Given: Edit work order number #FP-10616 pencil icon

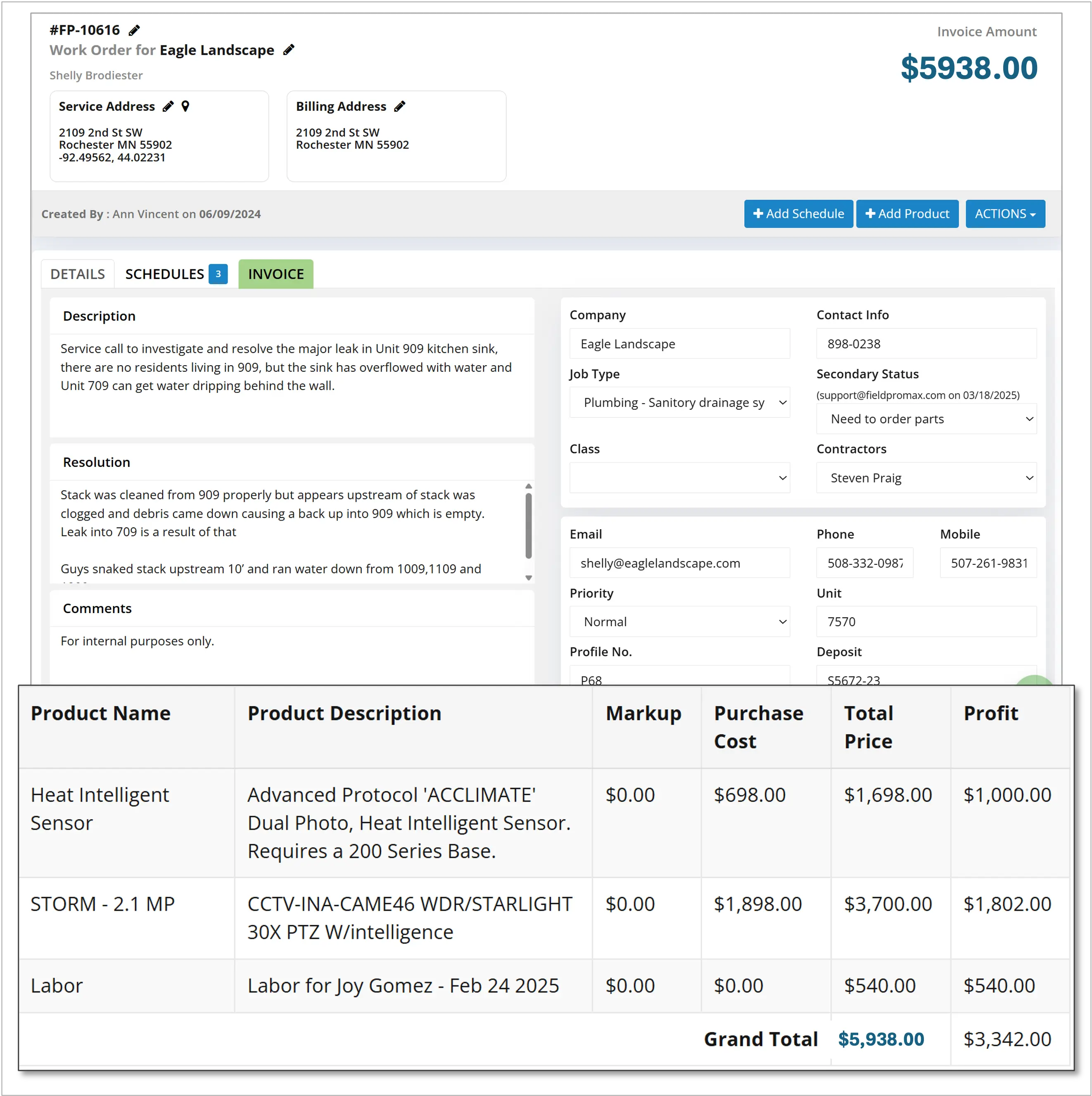Looking at the screenshot, I should 134,30.
